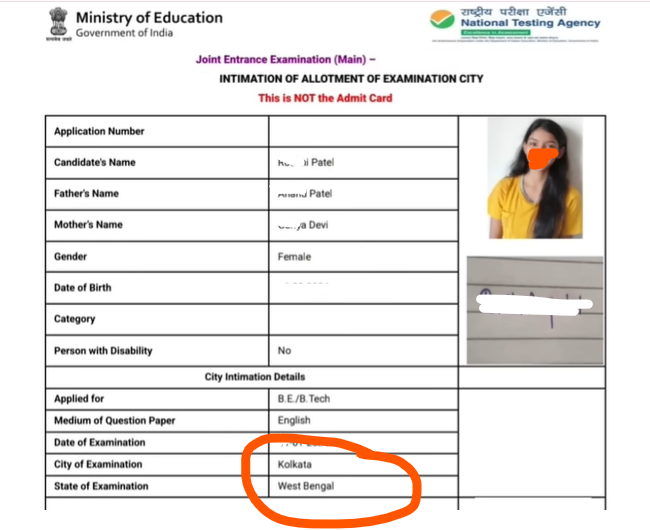Select the Gender value Female
The height and width of the screenshot is (530, 650).
point(294,257)
